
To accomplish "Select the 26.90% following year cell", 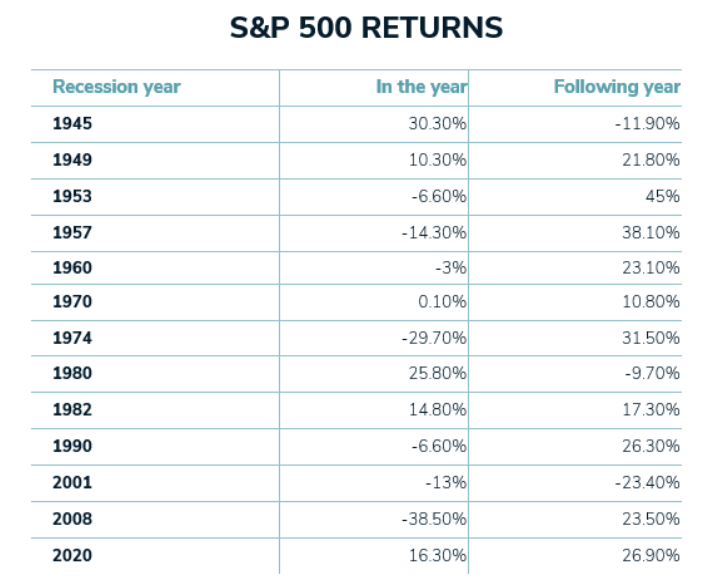I will pyautogui.click(x=650, y=555).
